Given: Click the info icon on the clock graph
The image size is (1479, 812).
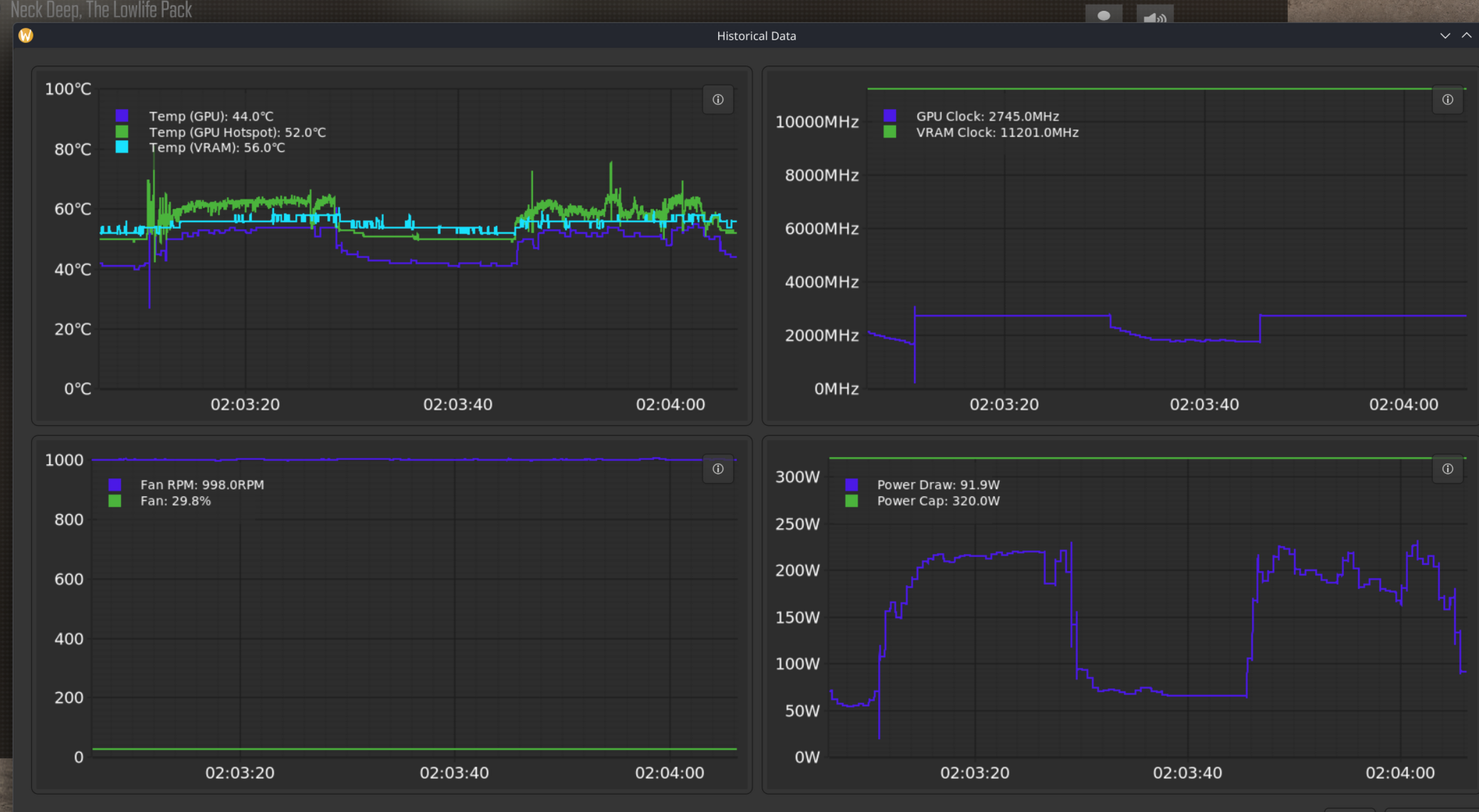Looking at the screenshot, I should pos(1447,100).
